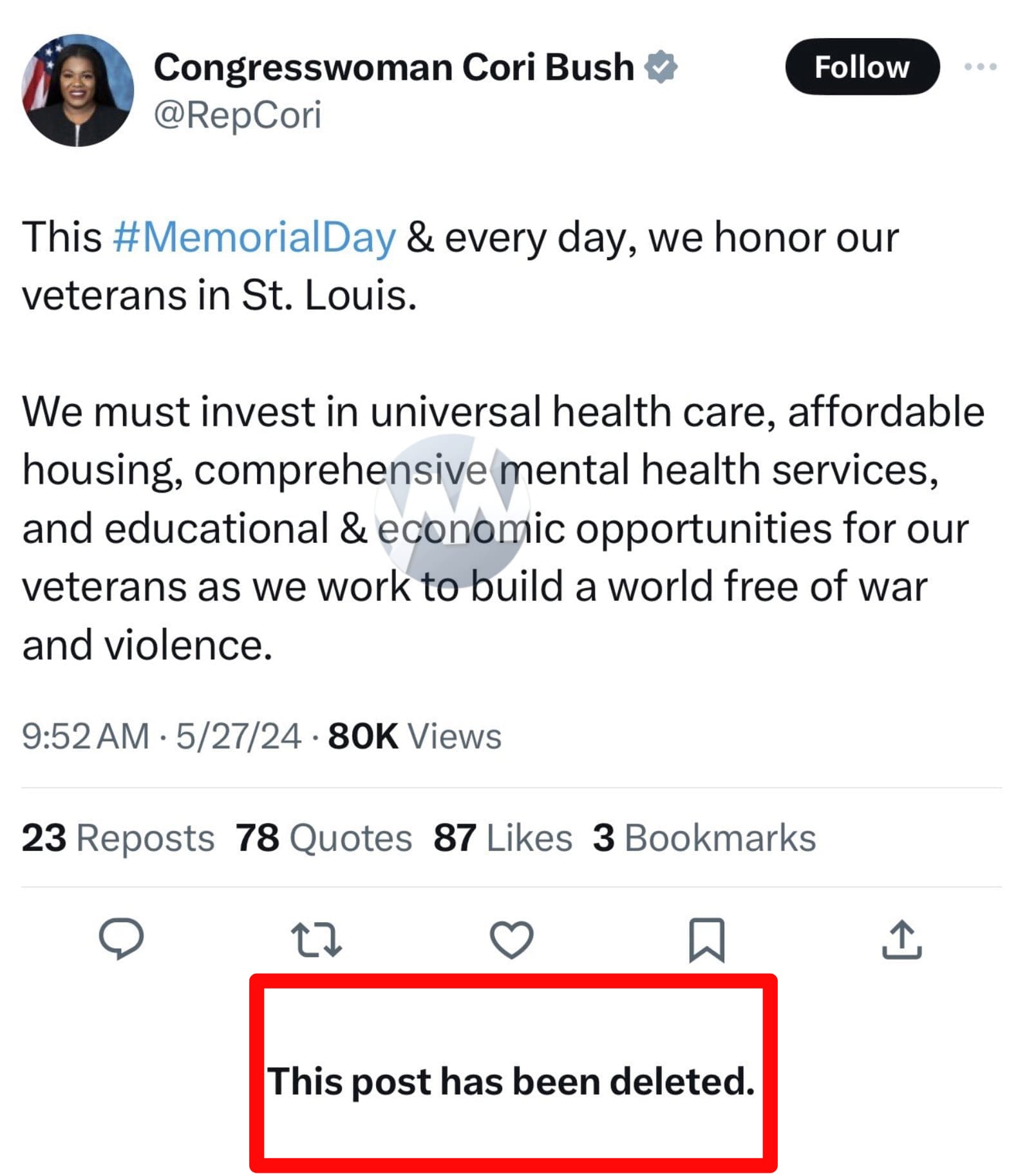Screen dimensions: 1027x1176
Task: See who gave the 87 Likes
Action: [x=502, y=838]
